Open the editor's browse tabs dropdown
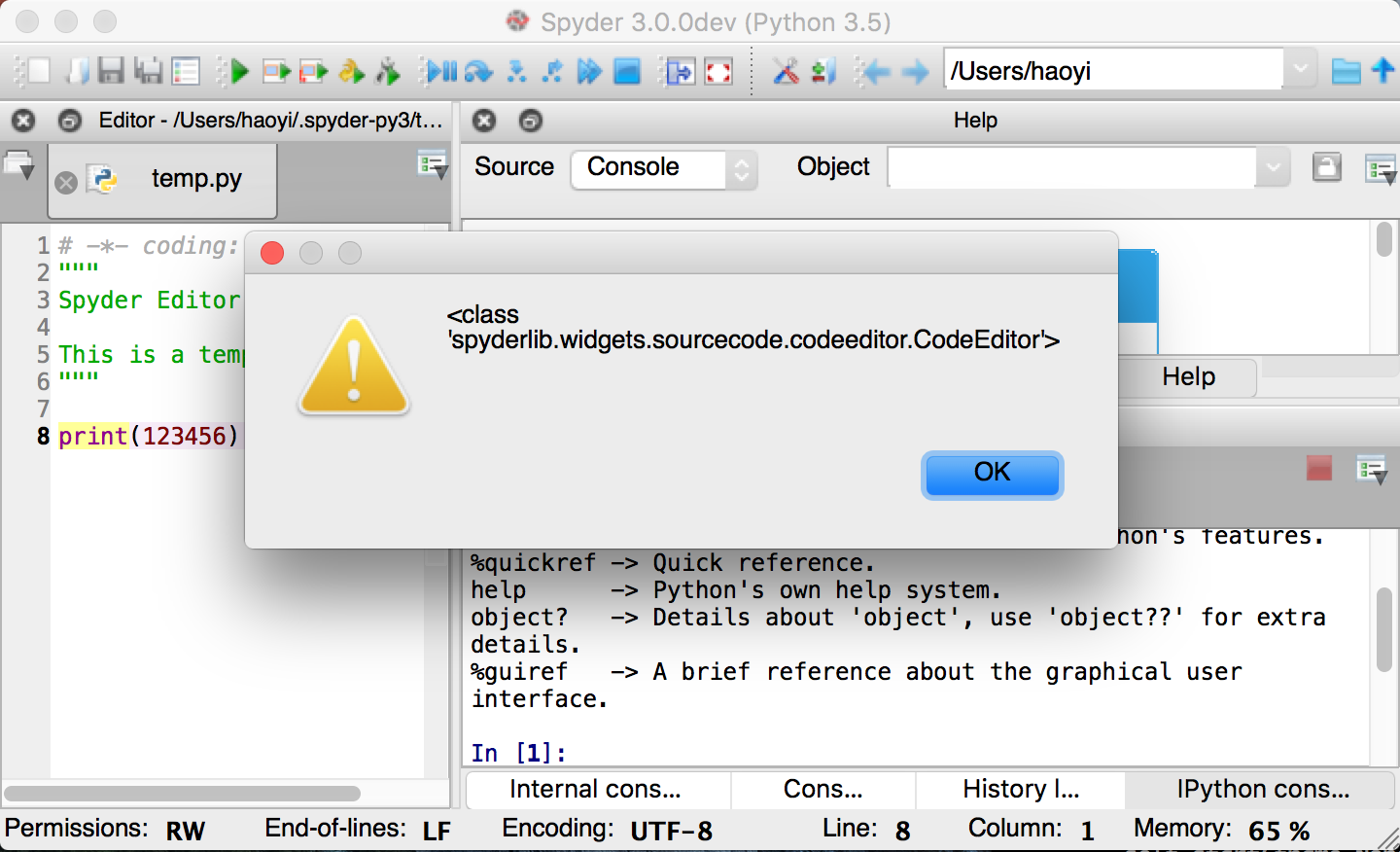The image size is (1400, 852). (x=19, y=165)
